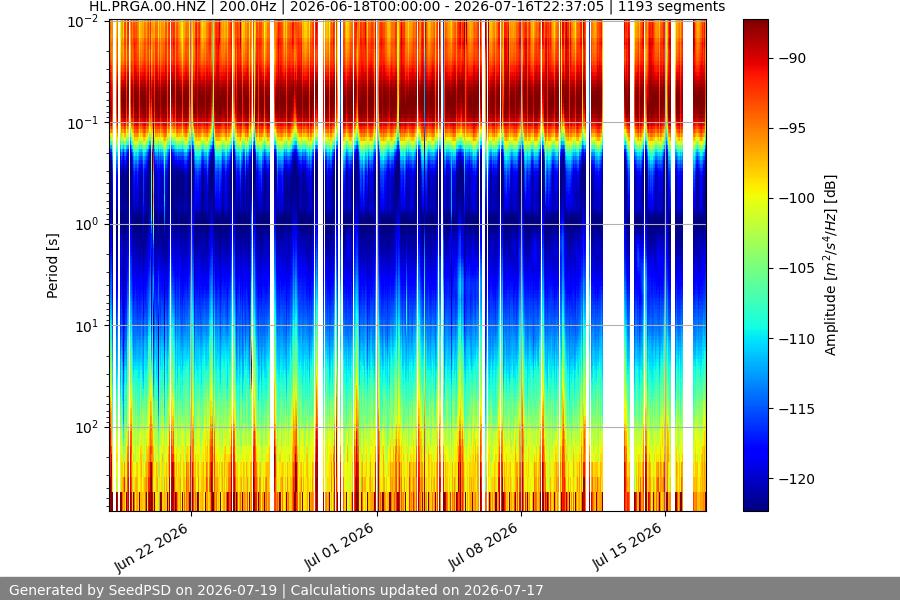Click the plot title starting HL.PRGA.00.HNZ
Screen dimensions: 900x600
(406, 7)
